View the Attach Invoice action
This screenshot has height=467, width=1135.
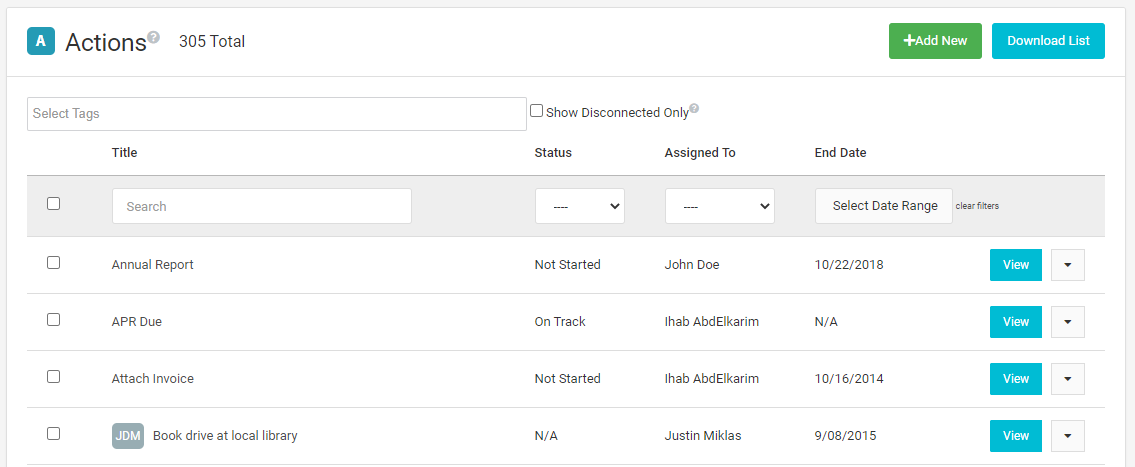pos(1016,379)
